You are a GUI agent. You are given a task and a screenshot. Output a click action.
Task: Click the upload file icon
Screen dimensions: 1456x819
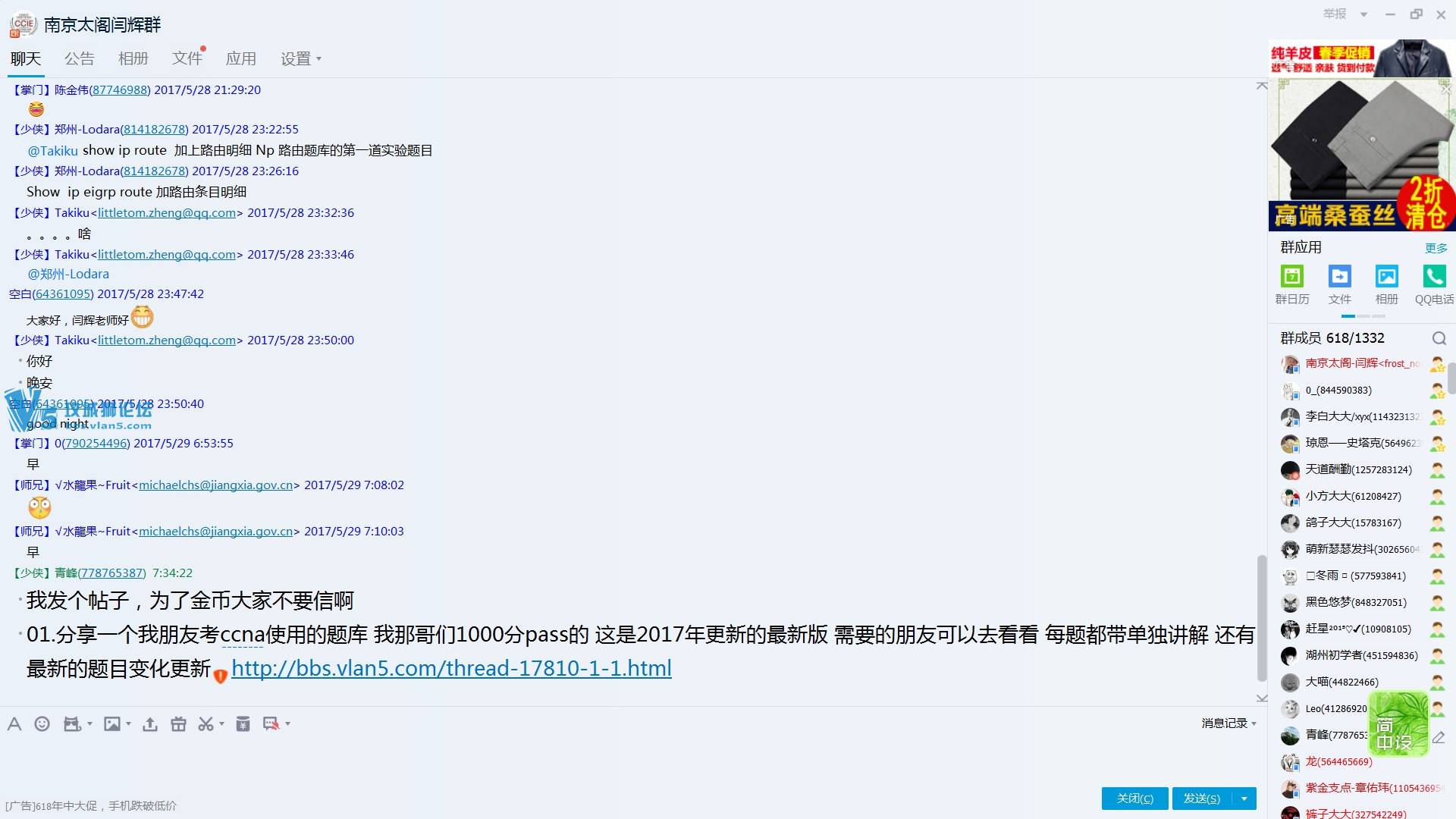tap(150, 724)
